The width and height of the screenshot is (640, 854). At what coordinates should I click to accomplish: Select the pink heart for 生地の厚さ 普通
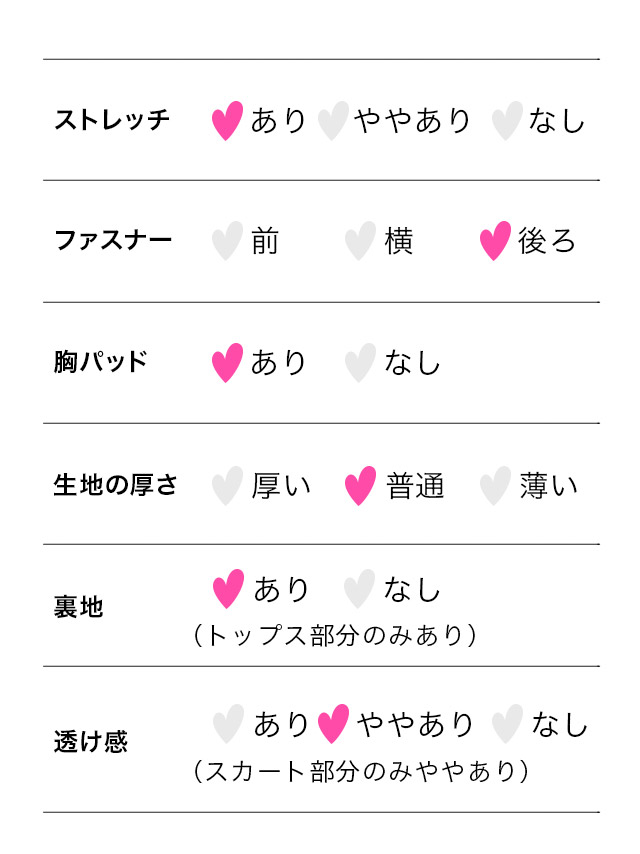360,486
